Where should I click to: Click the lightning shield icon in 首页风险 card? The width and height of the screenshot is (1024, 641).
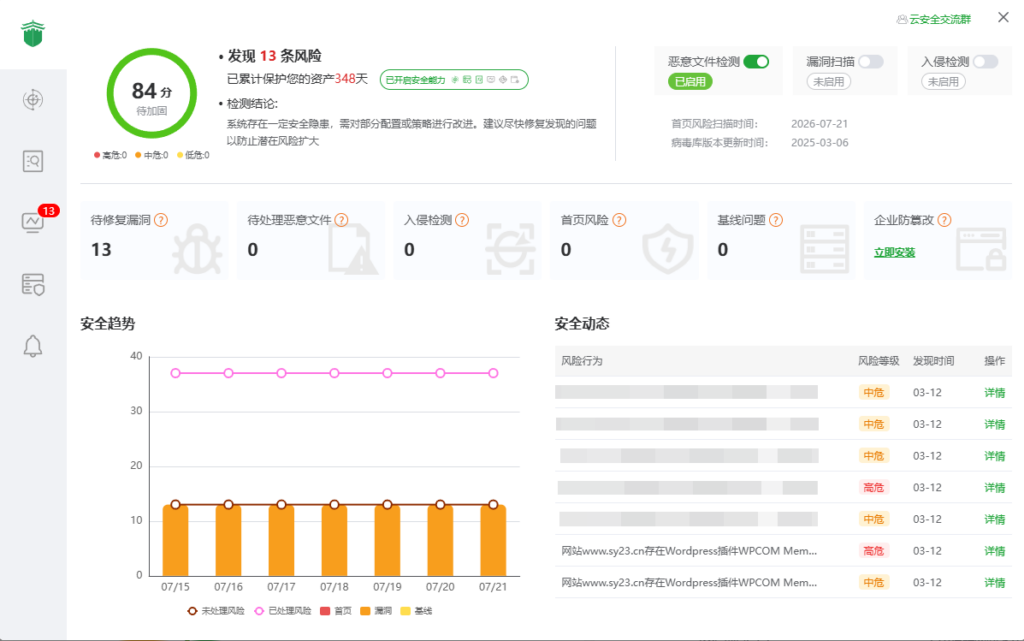point(667,249)
